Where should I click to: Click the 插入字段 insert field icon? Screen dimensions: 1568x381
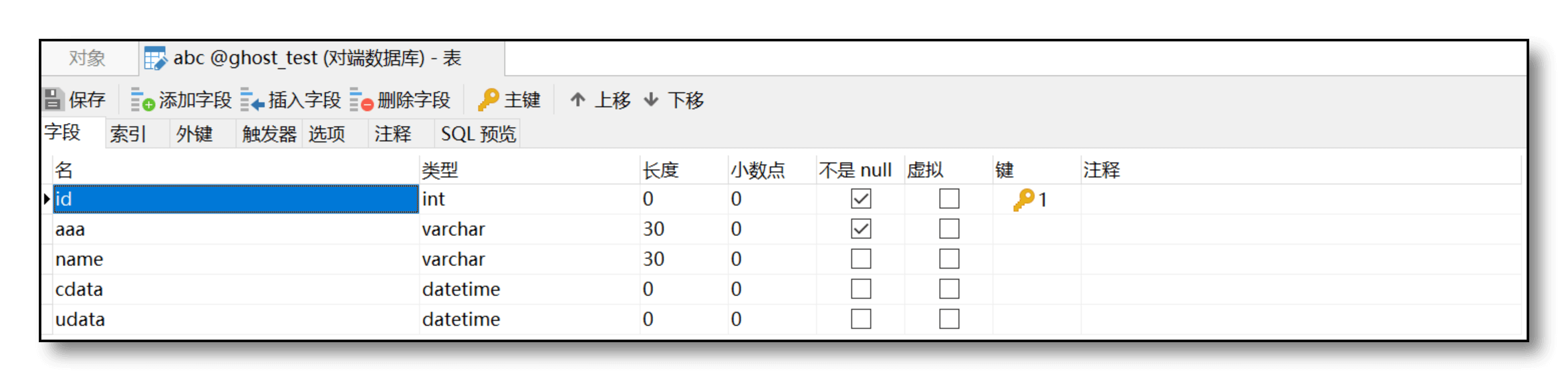(x=253, y=100)
